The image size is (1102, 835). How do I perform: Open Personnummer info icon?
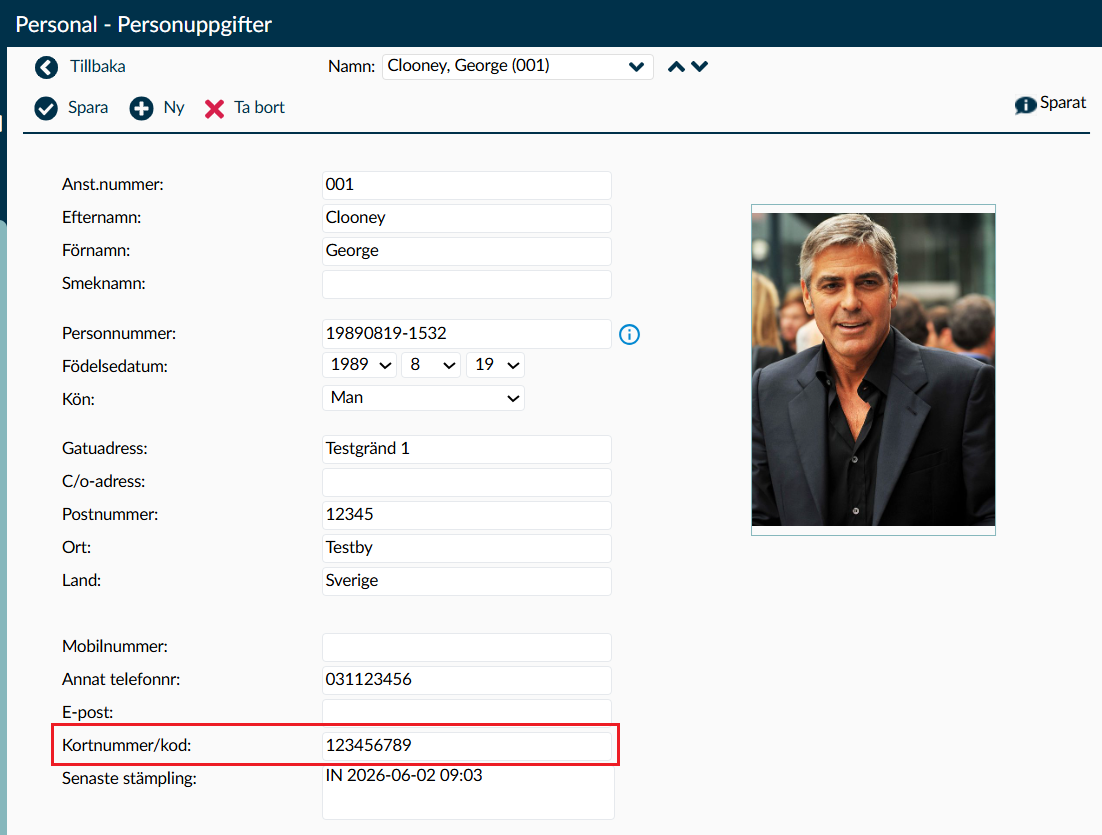click(629, 334)
